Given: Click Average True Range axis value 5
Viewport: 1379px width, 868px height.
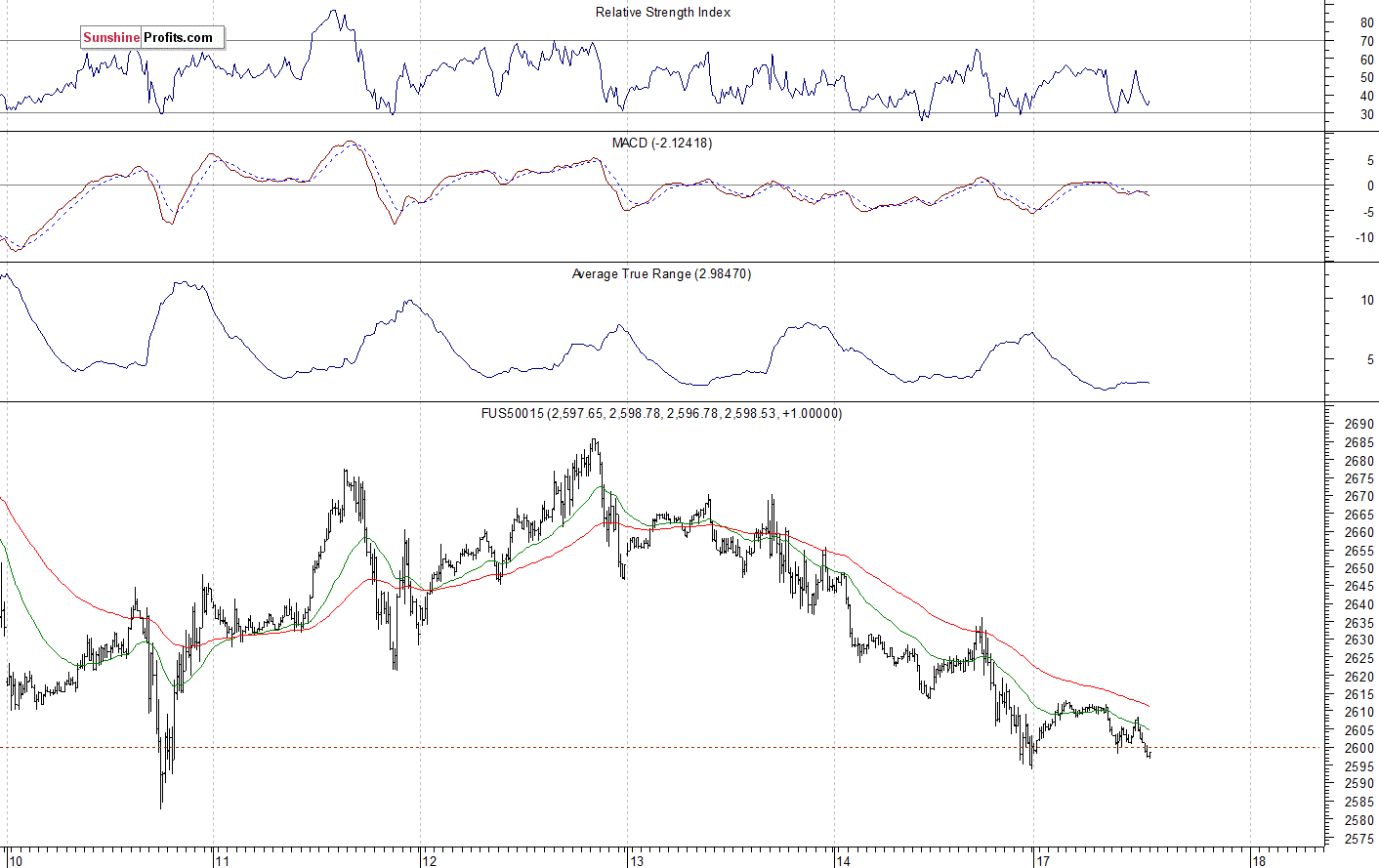Looking at the screenshot, I should click(x=1369, y=360).
